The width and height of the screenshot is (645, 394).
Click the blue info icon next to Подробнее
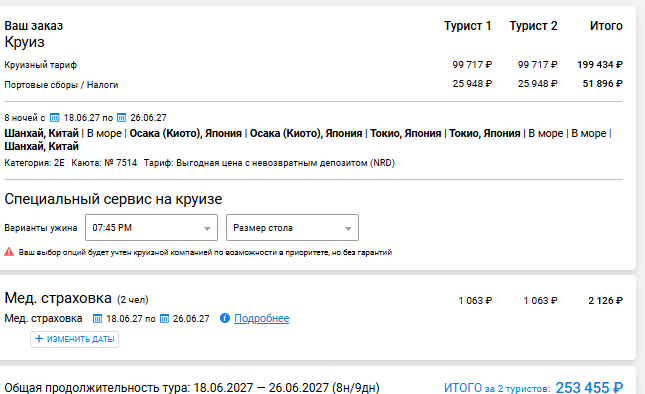point(225,318)
